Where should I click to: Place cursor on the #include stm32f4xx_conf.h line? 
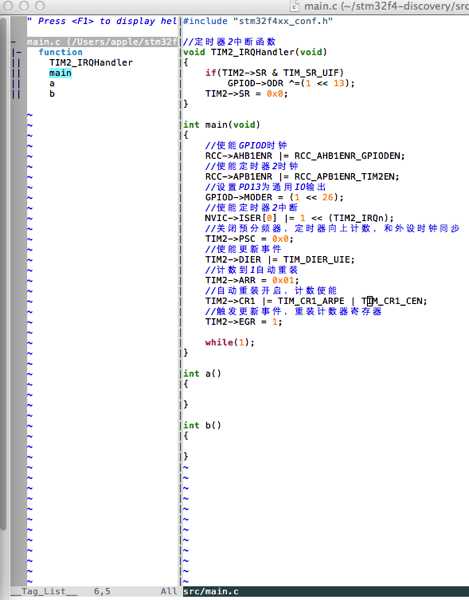tap(258, 21)
